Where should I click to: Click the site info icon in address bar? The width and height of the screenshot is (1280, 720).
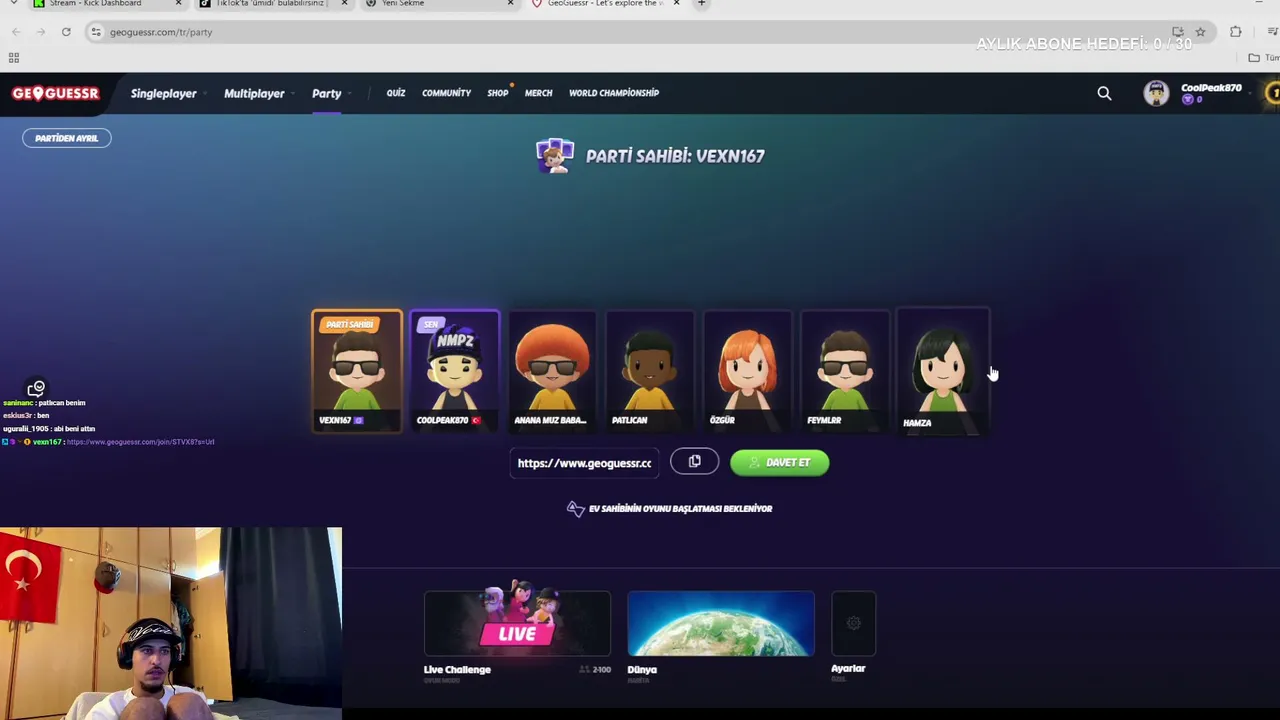[x=96, y=32]
